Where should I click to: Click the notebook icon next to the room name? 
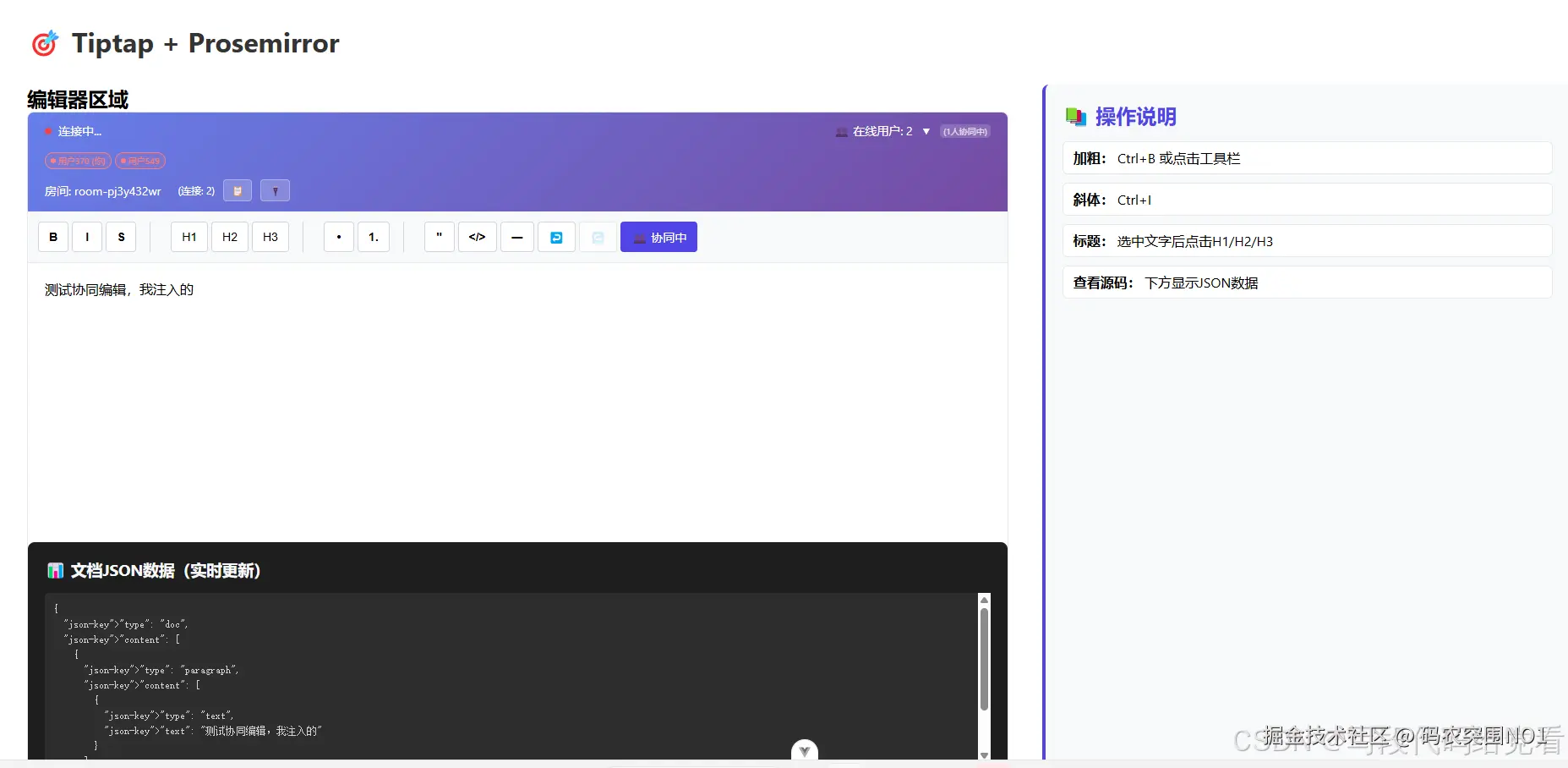coord(237,189)
